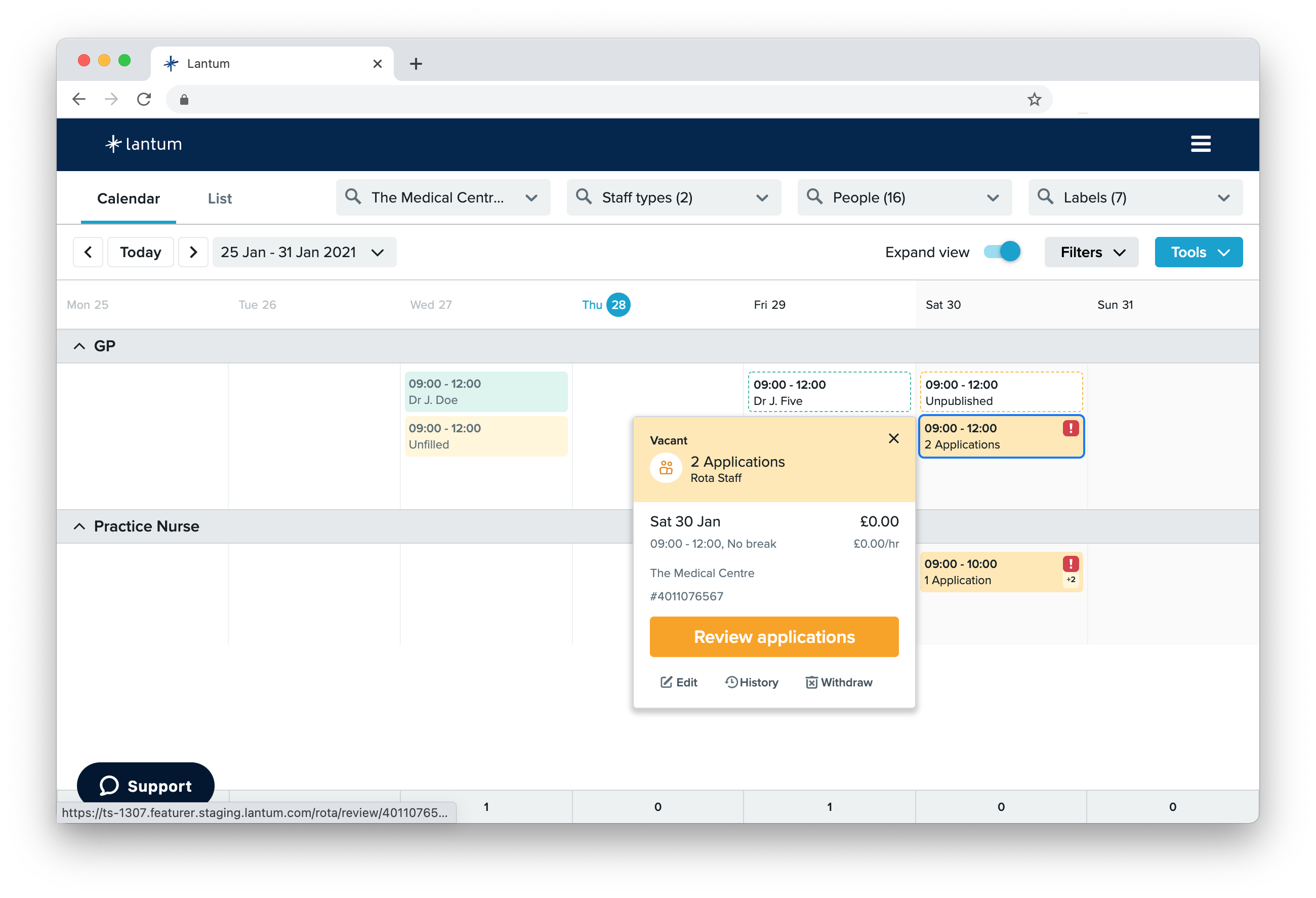Jump to Today

(x=140, y=252)
